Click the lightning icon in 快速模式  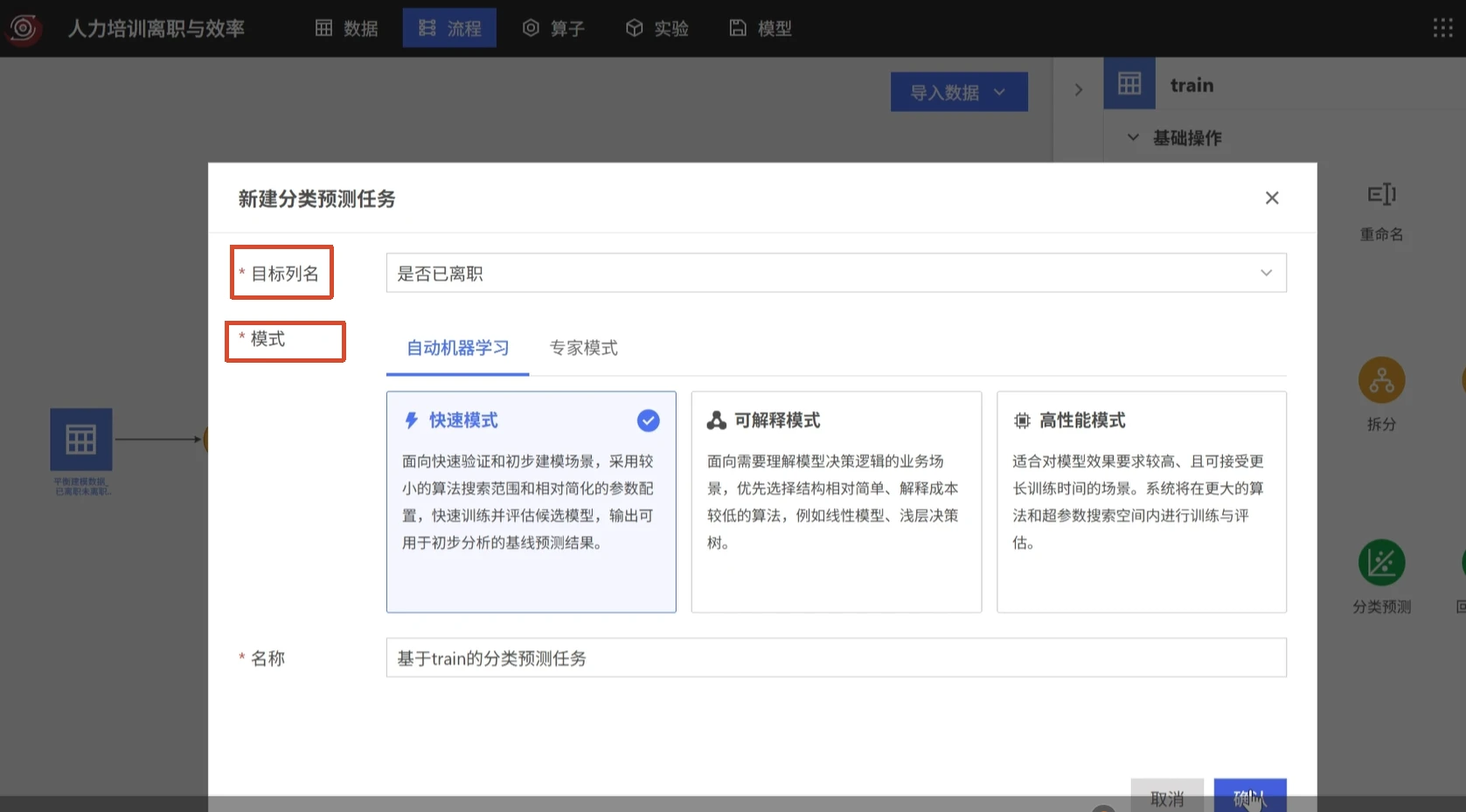[411, 420]
